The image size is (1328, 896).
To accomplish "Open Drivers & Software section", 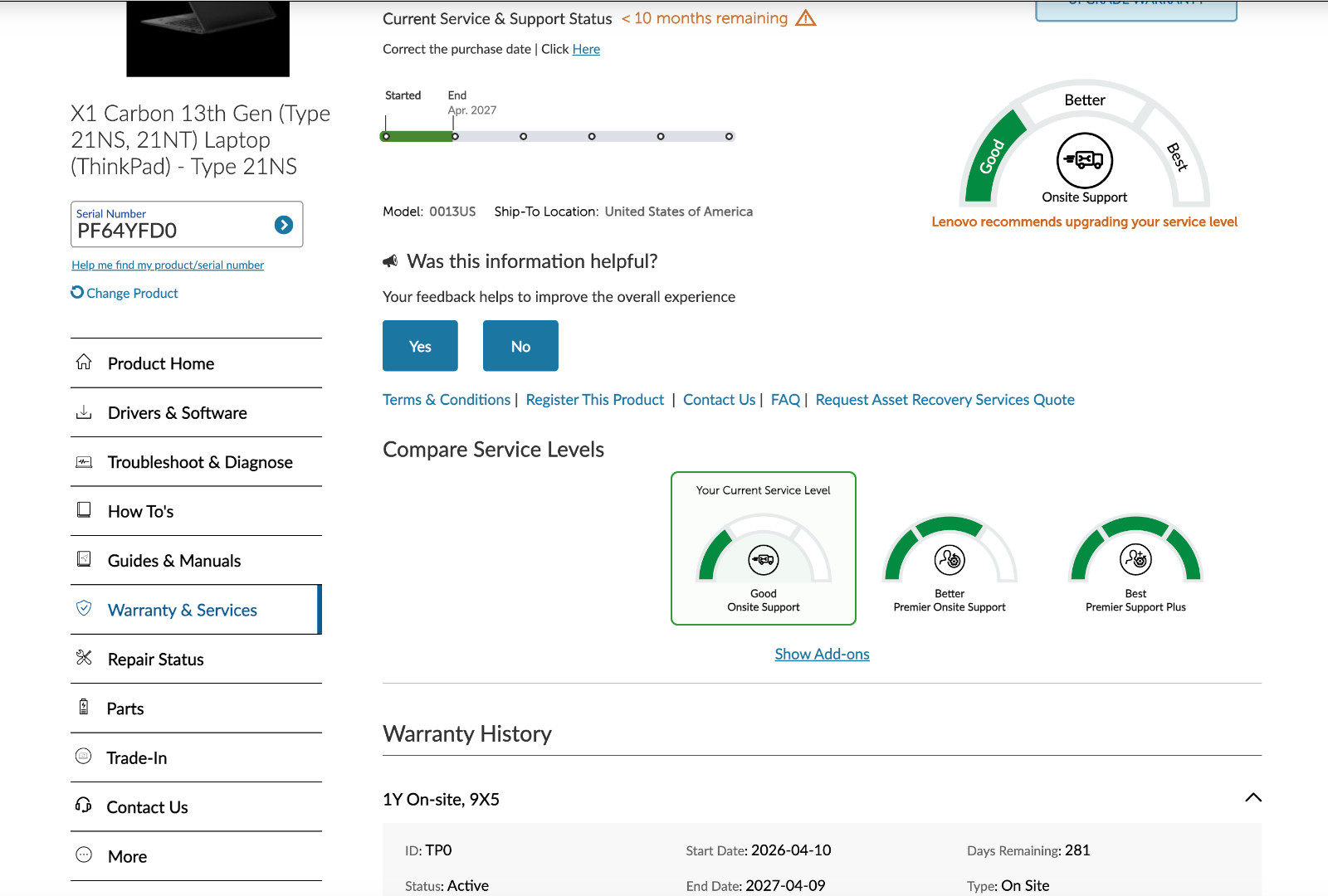I will (196, 412).
